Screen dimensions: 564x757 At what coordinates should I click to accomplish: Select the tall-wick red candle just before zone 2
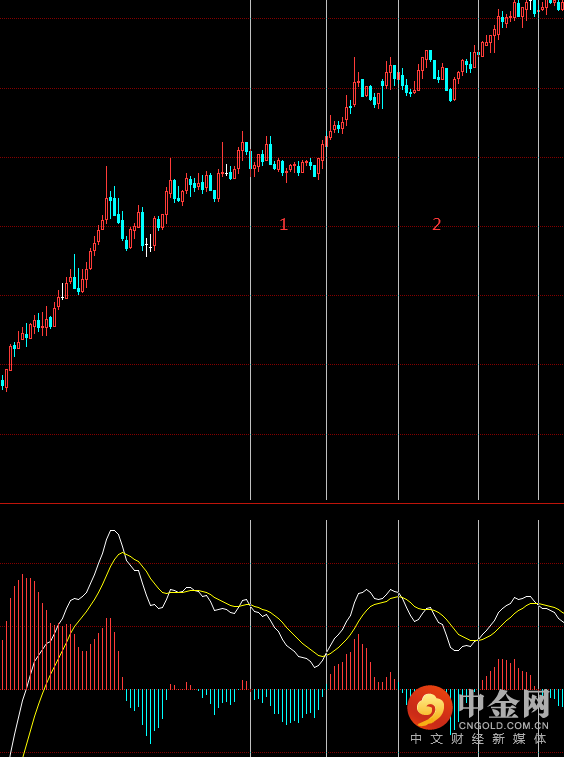coord(354,82)
